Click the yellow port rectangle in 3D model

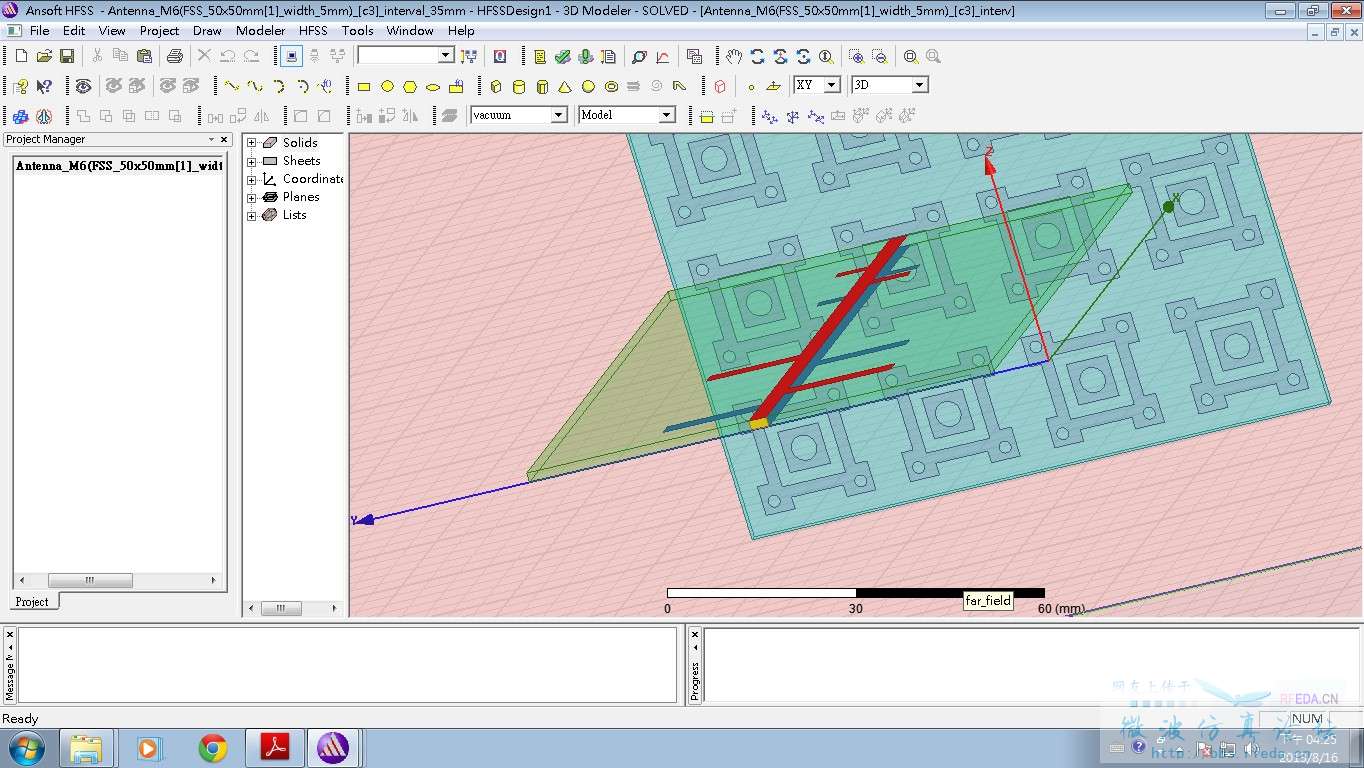(x=759, y=423)
